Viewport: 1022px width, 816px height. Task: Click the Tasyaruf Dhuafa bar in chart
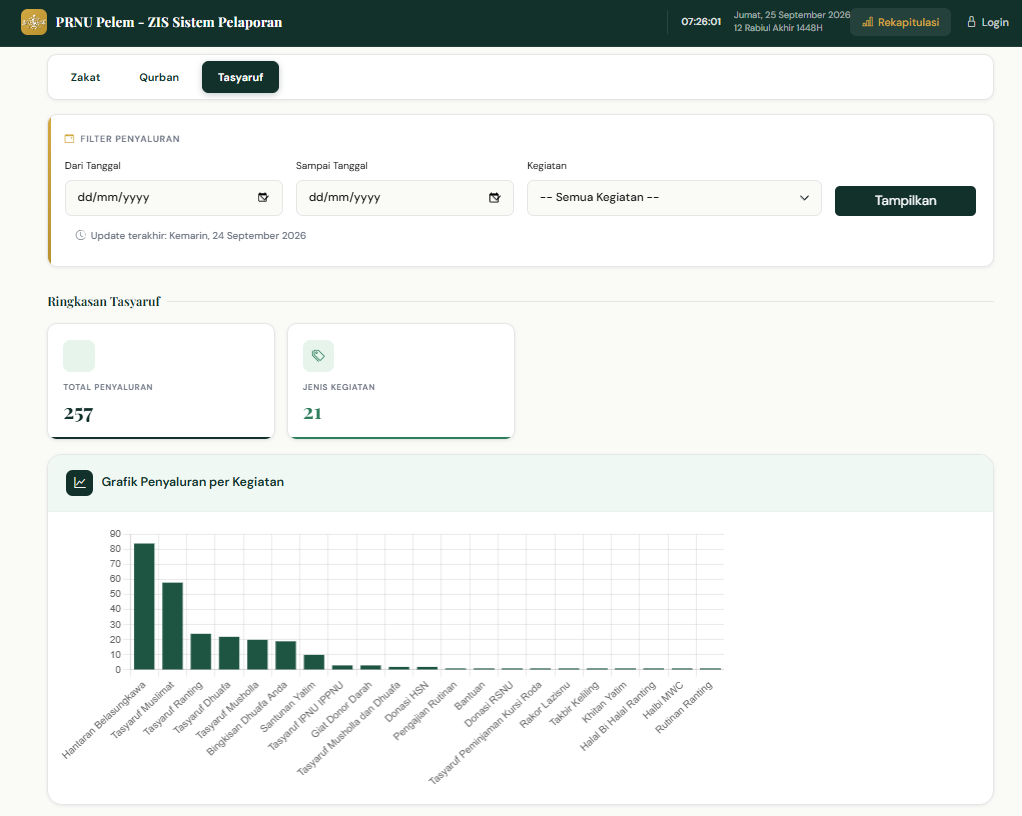coord(229,653)
